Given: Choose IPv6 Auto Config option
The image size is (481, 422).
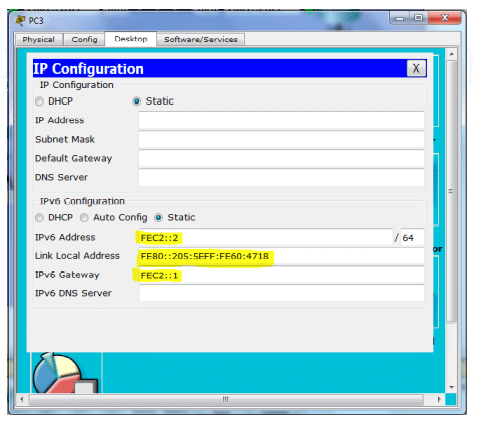Looking at the screenshot, I should point(84,218).
